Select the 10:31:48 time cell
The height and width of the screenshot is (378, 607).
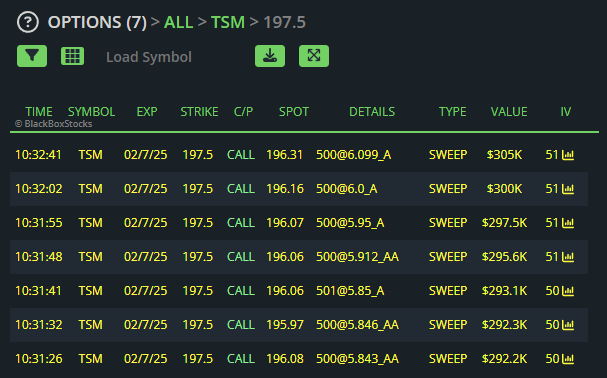(x=39, y=257)
